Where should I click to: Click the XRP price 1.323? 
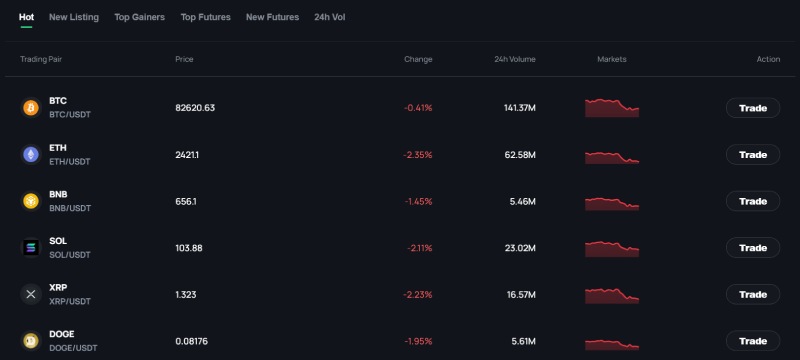186,295
